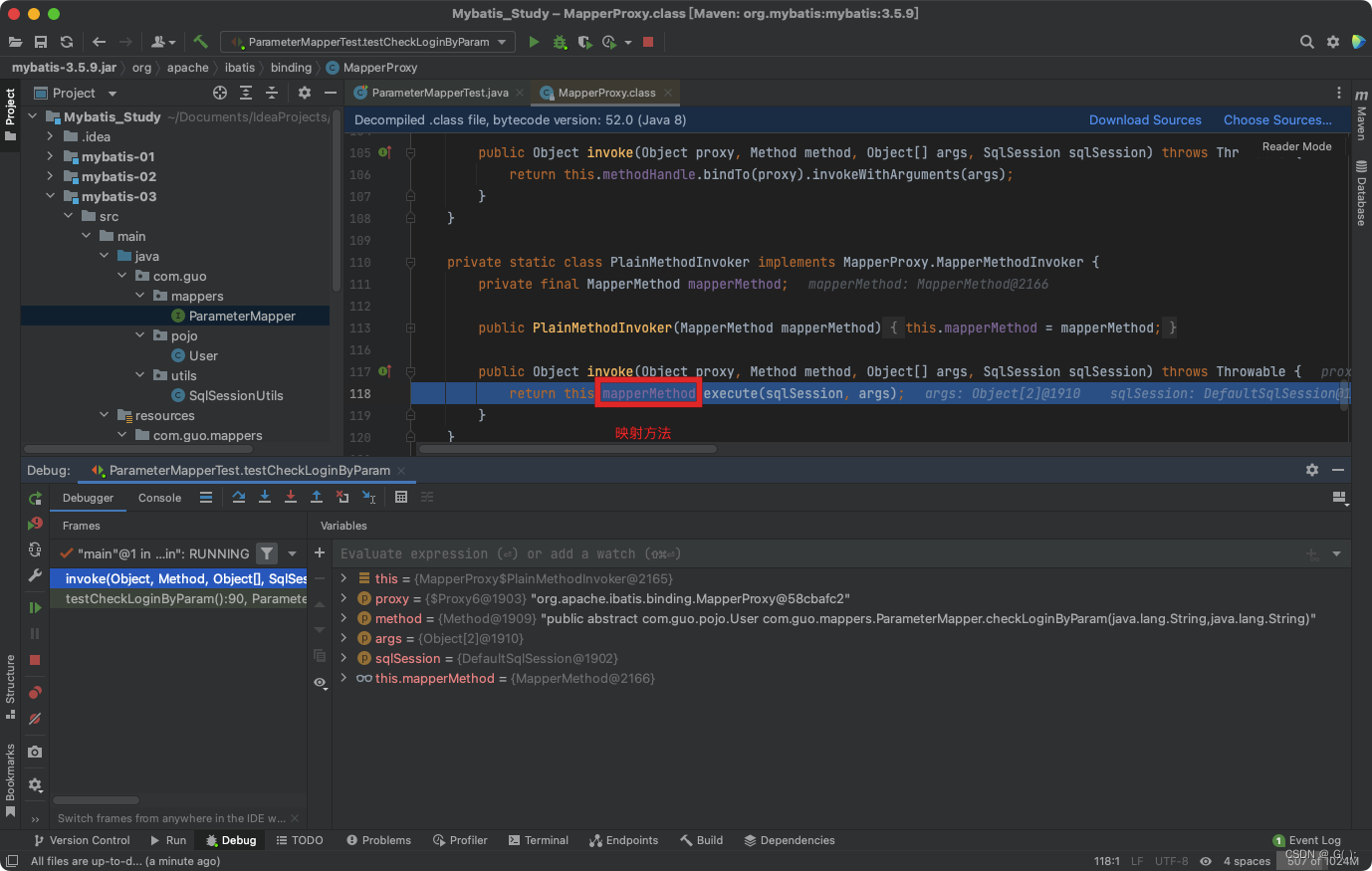
Task: Expand the args variable node
Action: [x=343, y=638]
